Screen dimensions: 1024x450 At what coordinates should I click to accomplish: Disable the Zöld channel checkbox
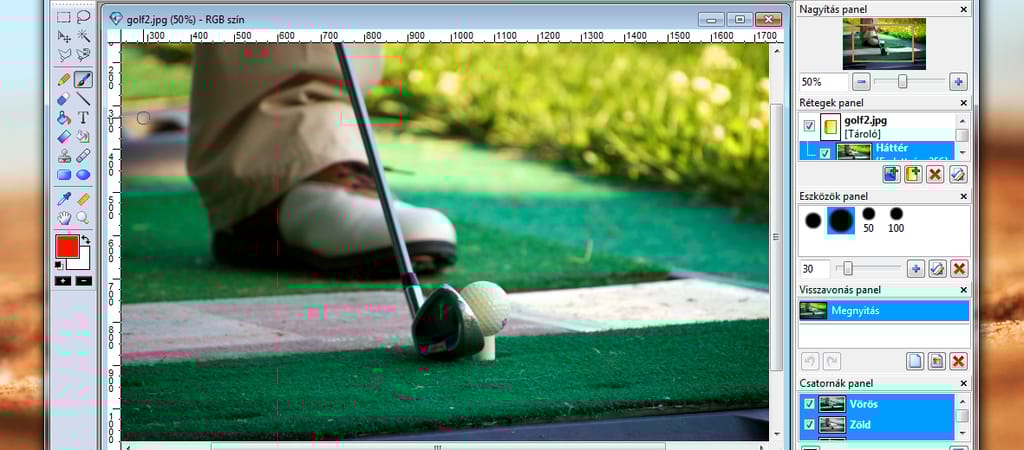pos(809,425)
